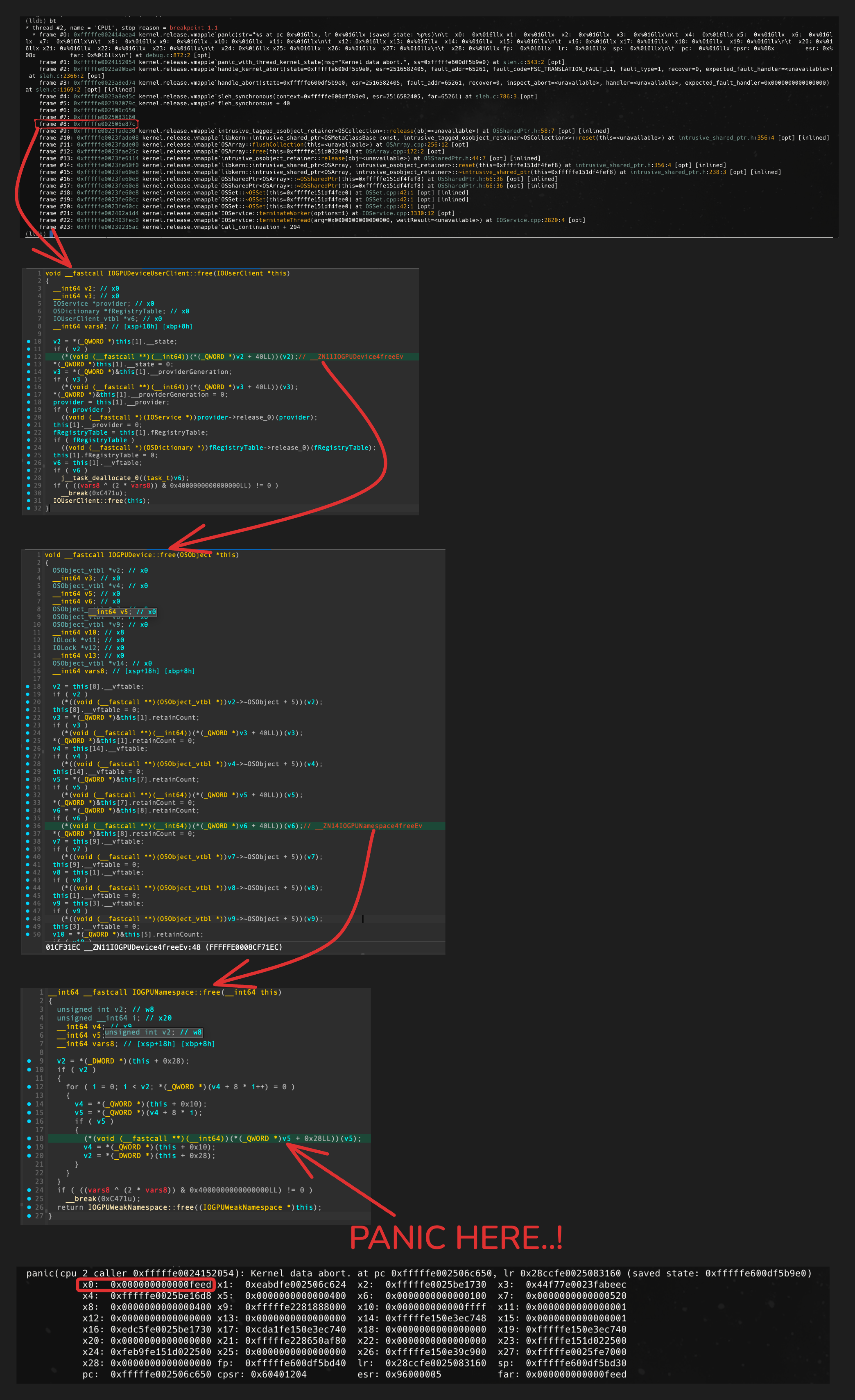Click dot beside return IOGPUWeakNamespace::free line
The width and height of the screenshot is (855, 1400).
[29, 1207]
